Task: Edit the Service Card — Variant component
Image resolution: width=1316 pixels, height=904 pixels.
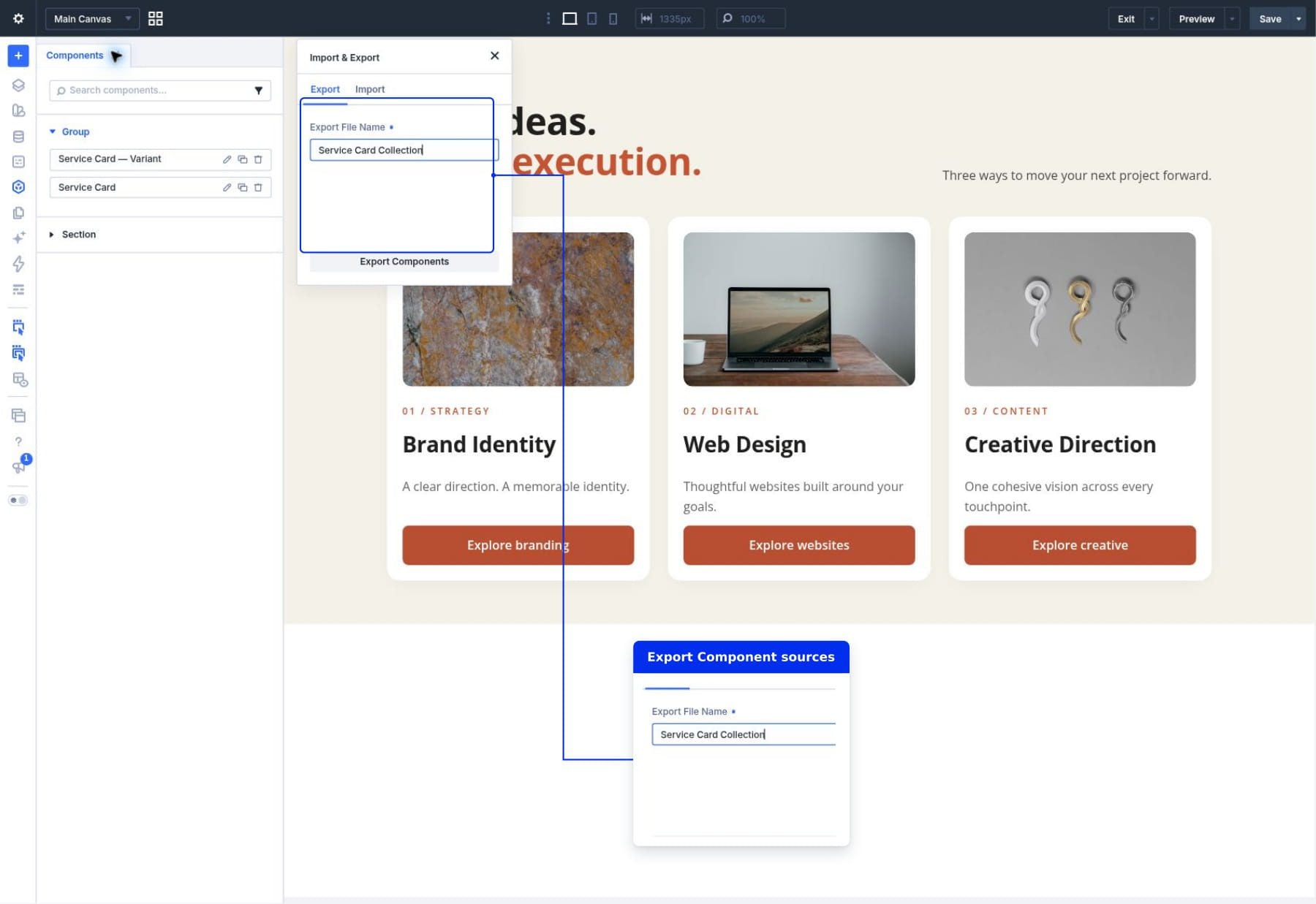Action: tap(227, 159)
